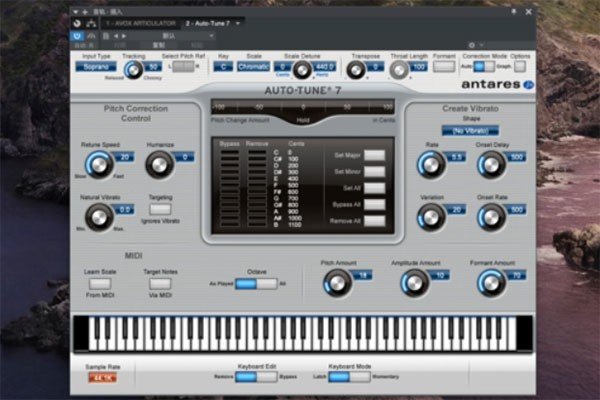Toggle Keyboard Edit Remove/Bypass switch

pyautogui.click(x=257, y=376)
